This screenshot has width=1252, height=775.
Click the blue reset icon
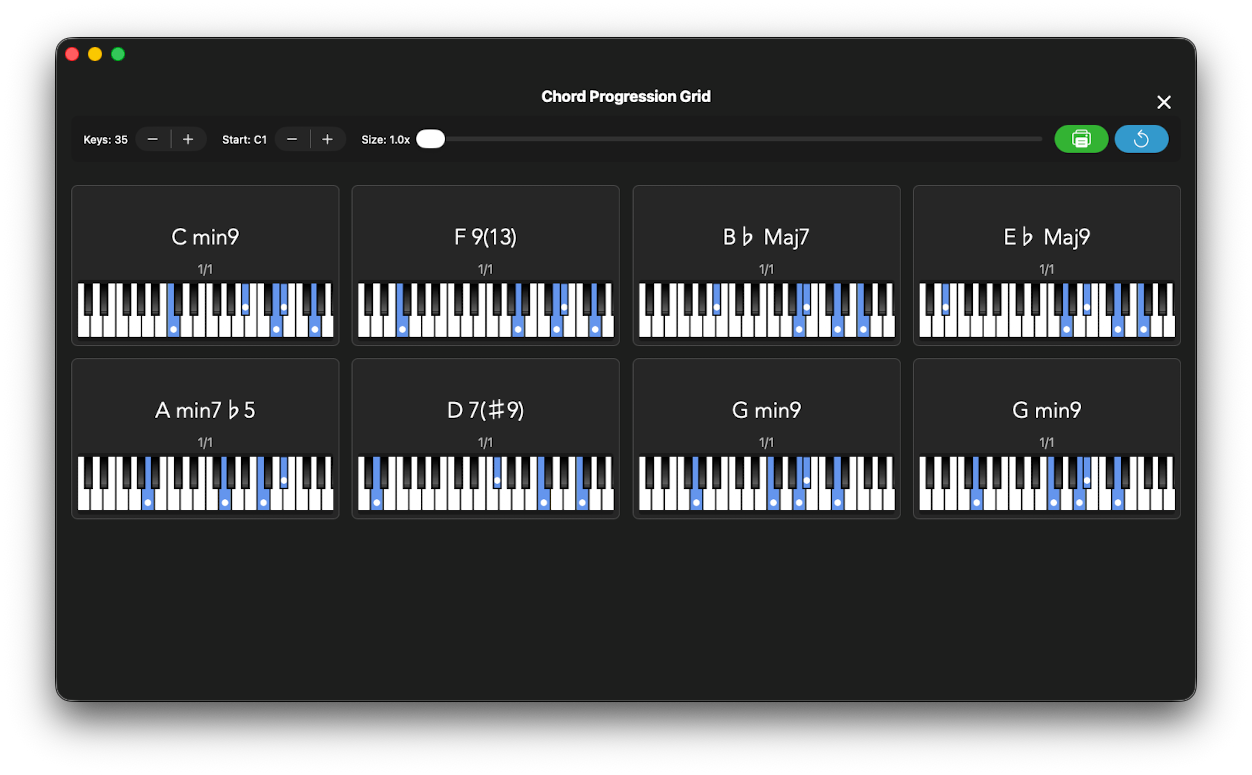(x=1141, y=139)
